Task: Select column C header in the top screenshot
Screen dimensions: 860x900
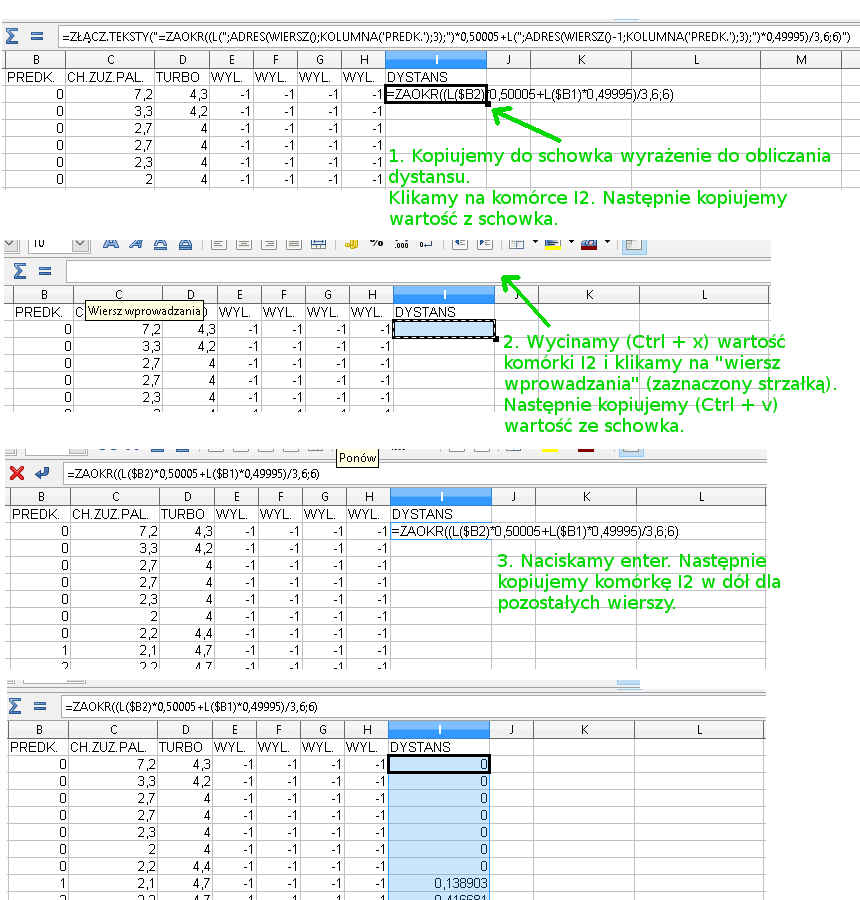Action: [x=110, y=60]
